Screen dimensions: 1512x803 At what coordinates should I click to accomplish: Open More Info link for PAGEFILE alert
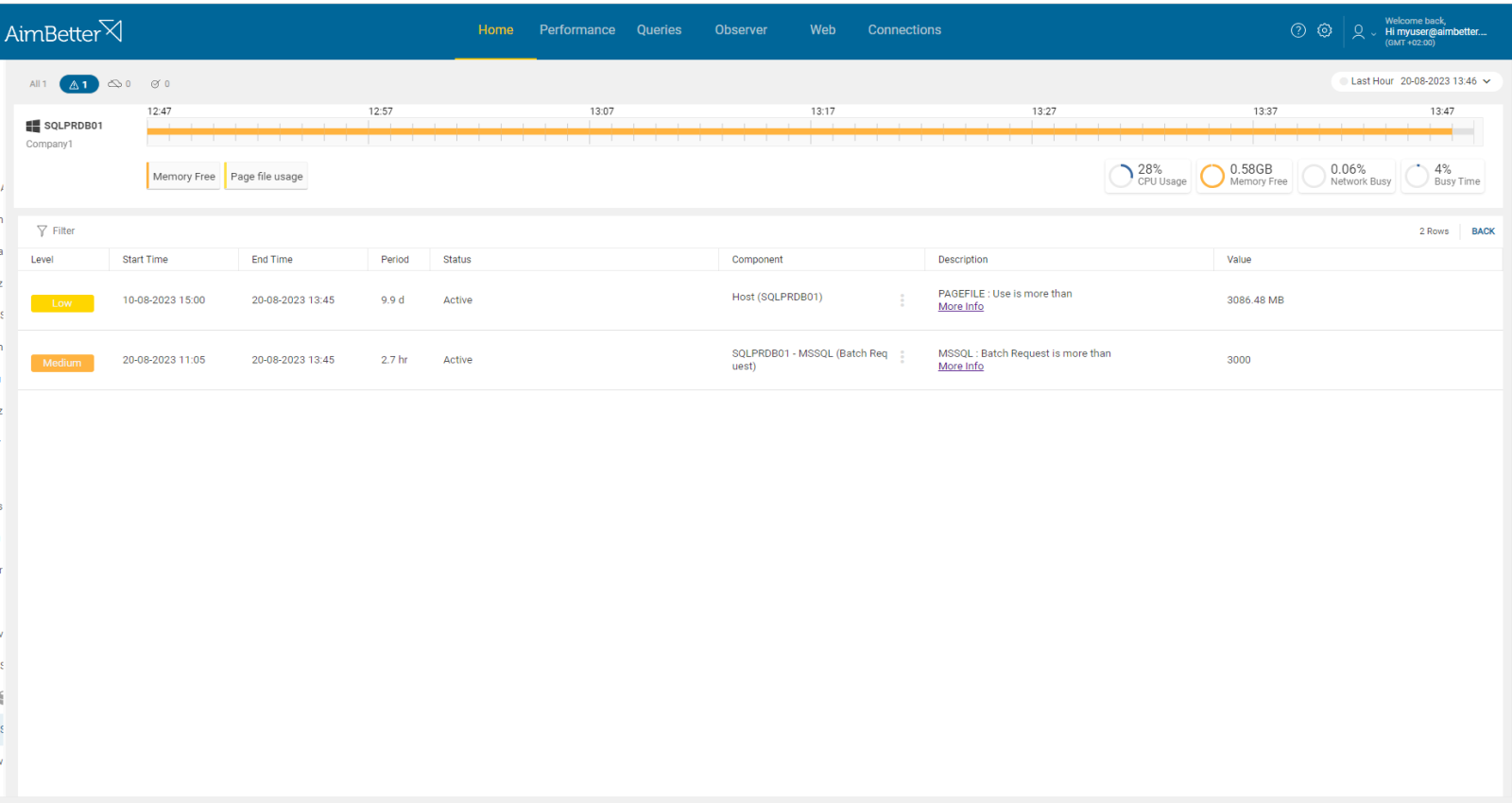[x=961, y=307]
